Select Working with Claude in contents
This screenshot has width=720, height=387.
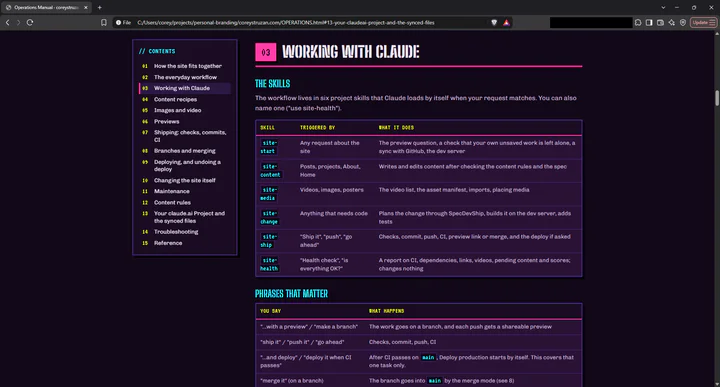[x=182, y=88]
